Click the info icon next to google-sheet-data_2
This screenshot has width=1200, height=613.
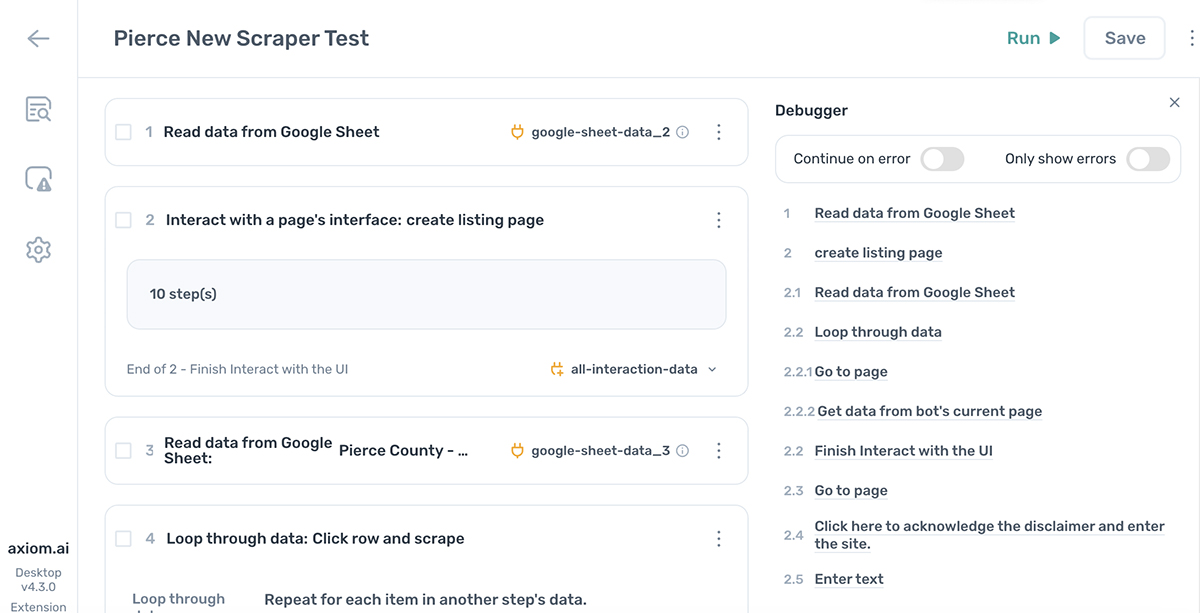(683, 132)
